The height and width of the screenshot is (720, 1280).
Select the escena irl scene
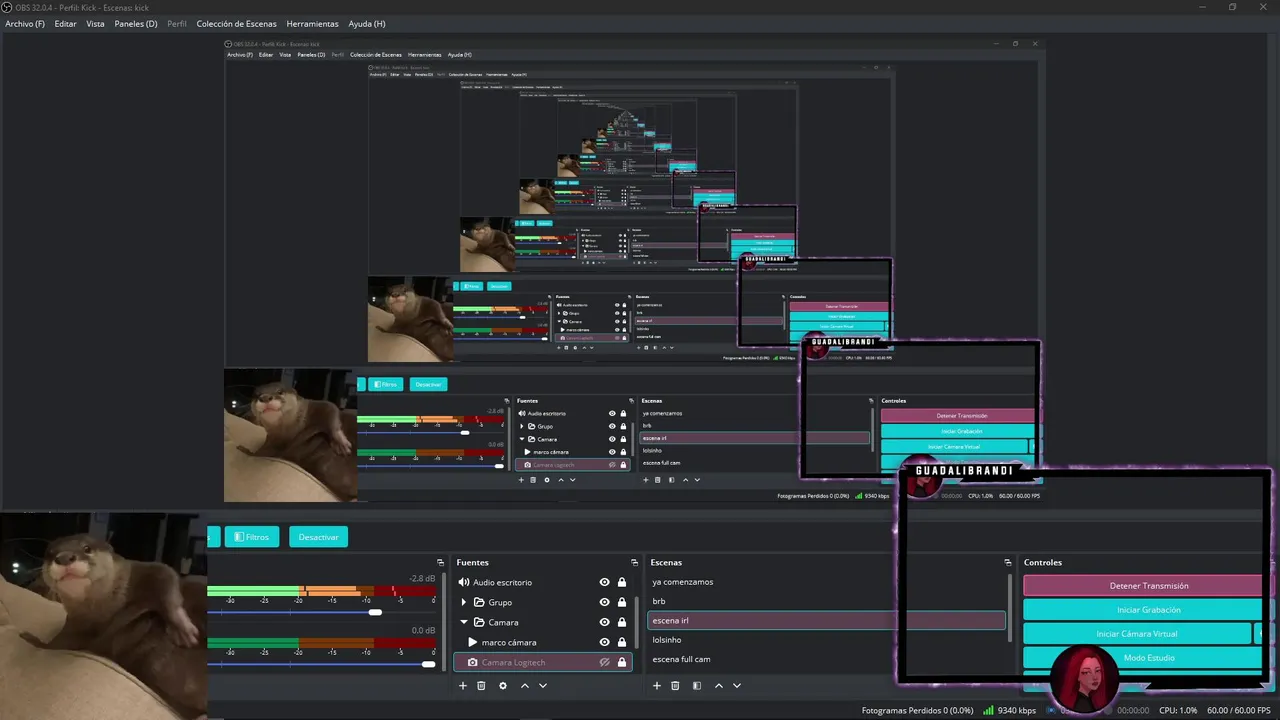[x=826, y=620]
